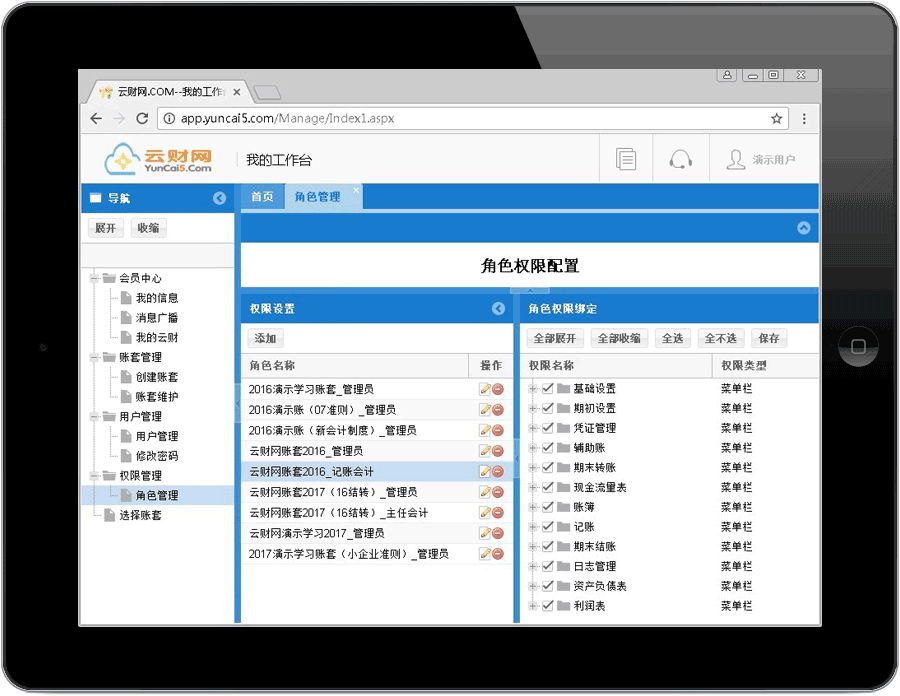Expand the 期初设置 permission node
The width and height of the screenshot is (900, 696).
[533, 408]
